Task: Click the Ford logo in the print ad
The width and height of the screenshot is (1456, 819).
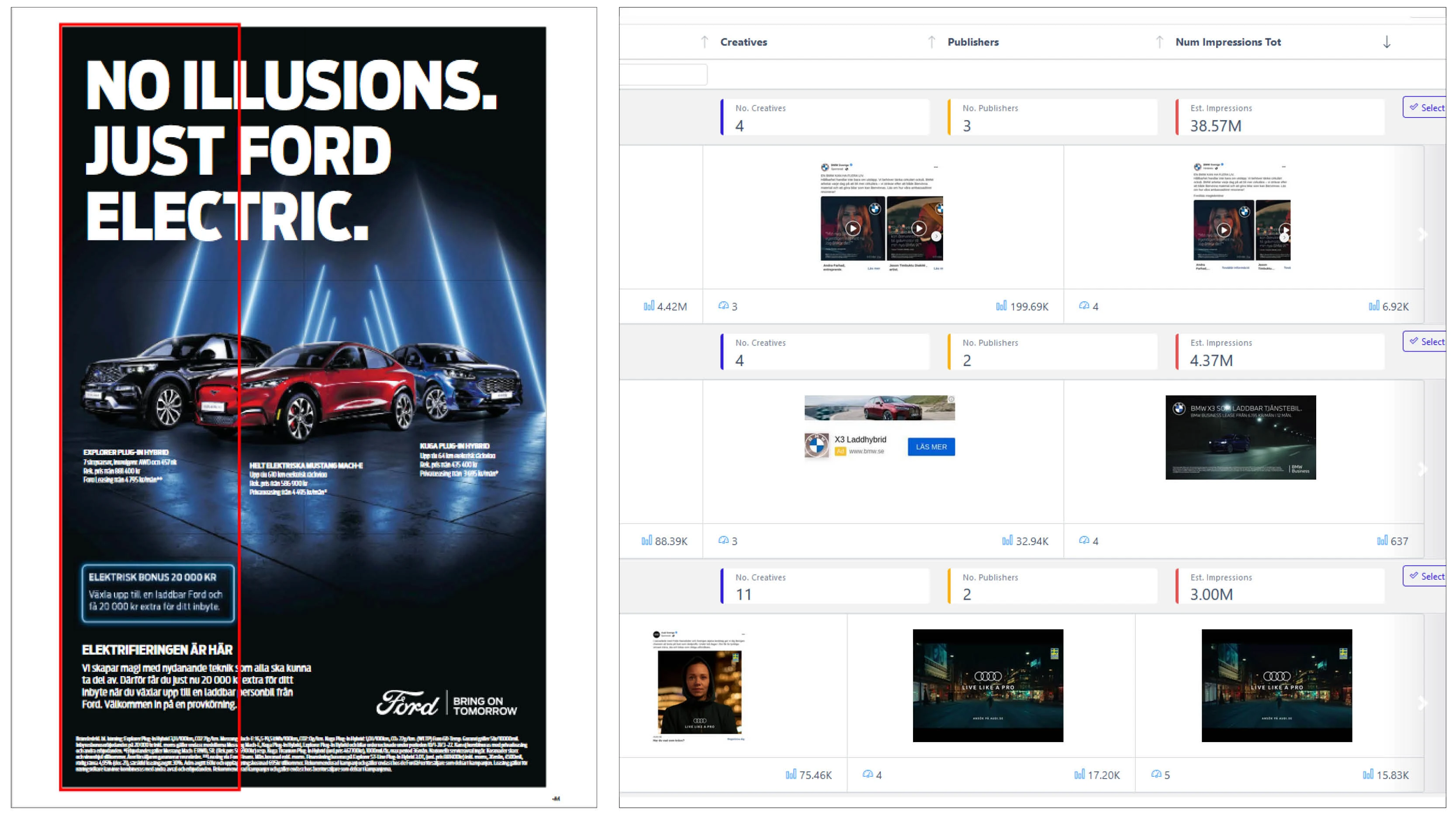Action: coord(408,703)
